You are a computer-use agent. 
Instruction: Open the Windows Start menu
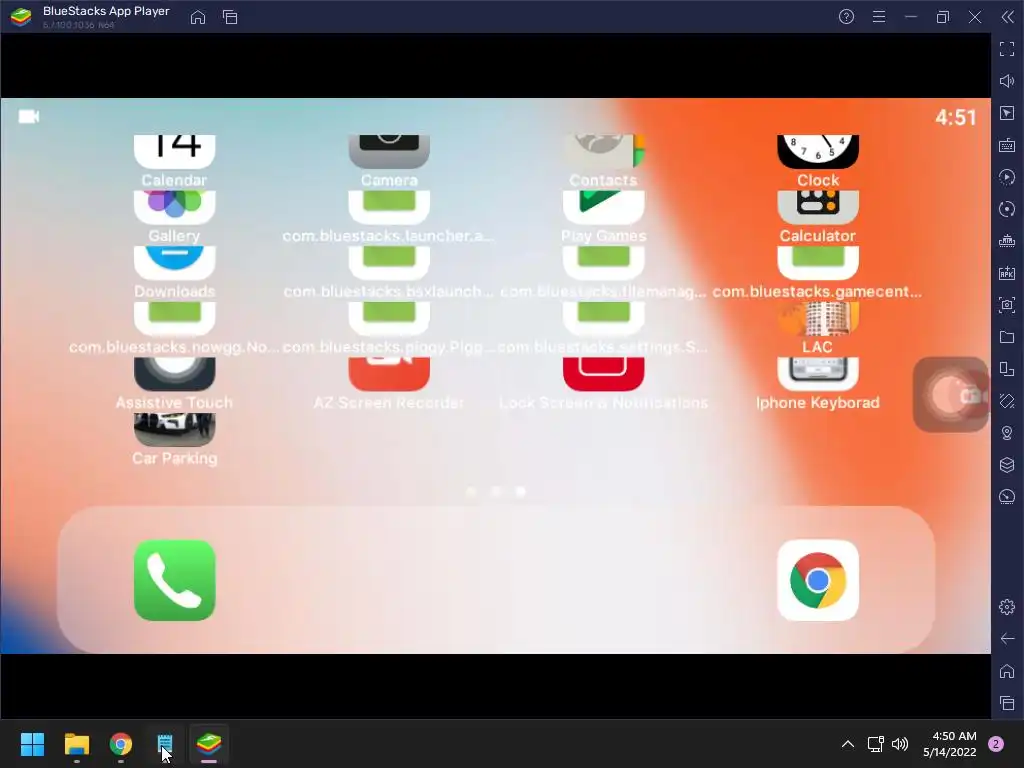(x=32, y=744)
